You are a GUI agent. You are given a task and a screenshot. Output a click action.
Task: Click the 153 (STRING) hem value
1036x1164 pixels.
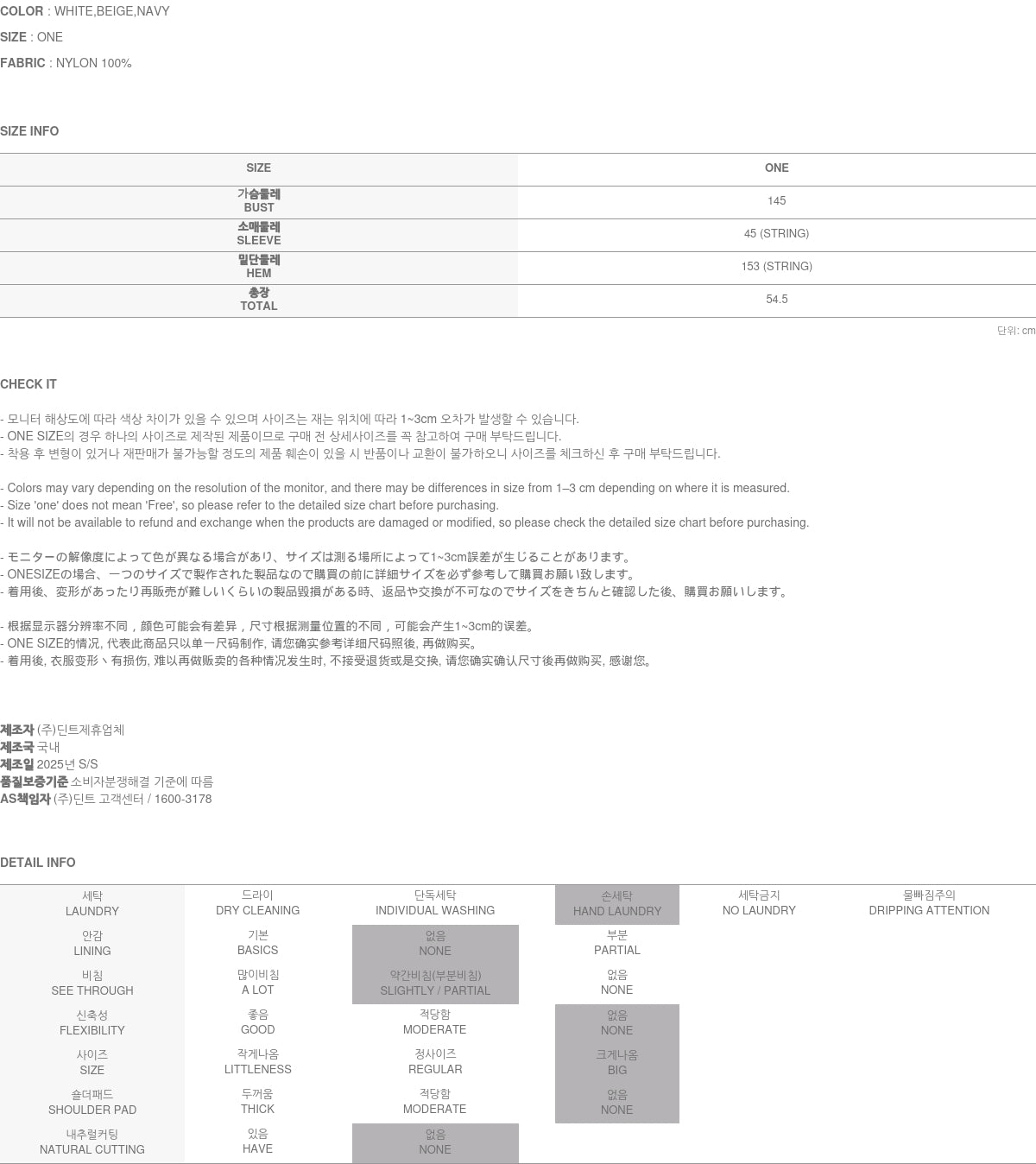pyautogui.click(x=776, y=267)
